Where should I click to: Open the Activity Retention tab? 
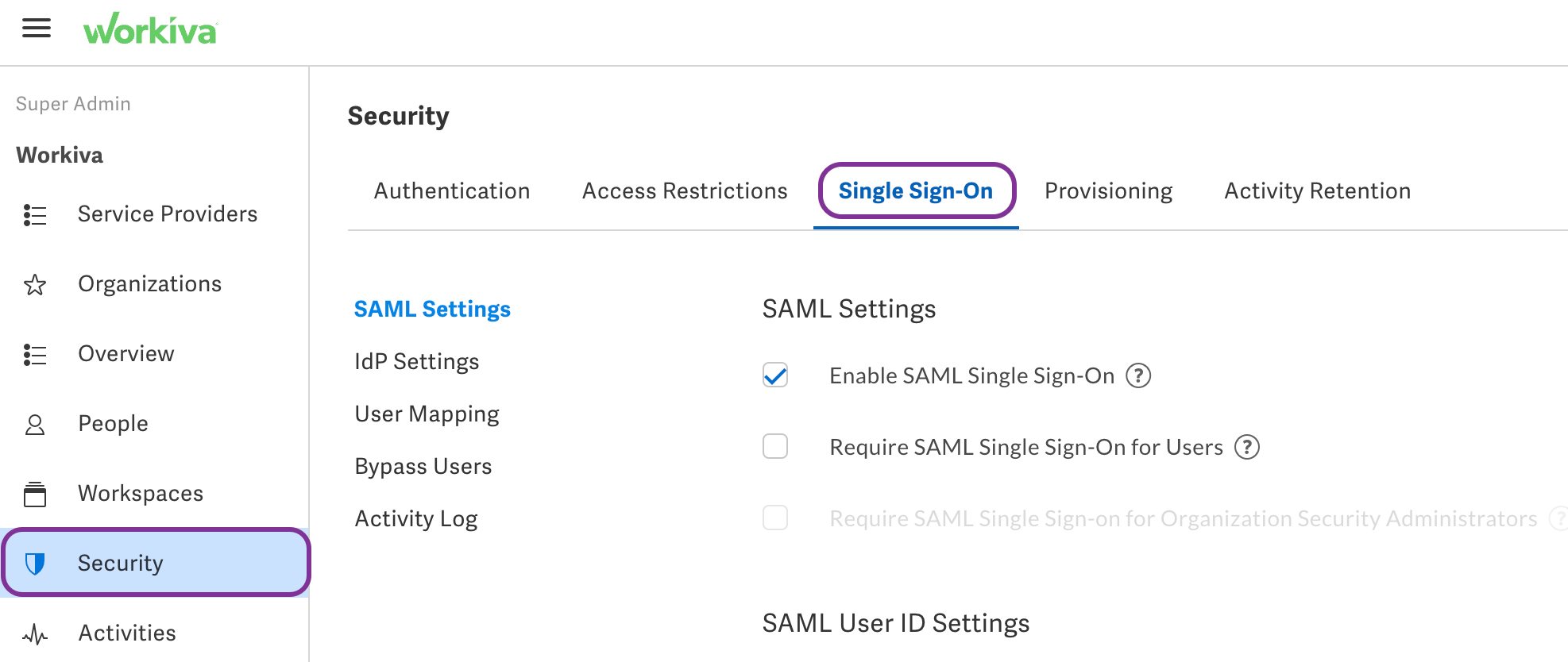pos(1318,191)
